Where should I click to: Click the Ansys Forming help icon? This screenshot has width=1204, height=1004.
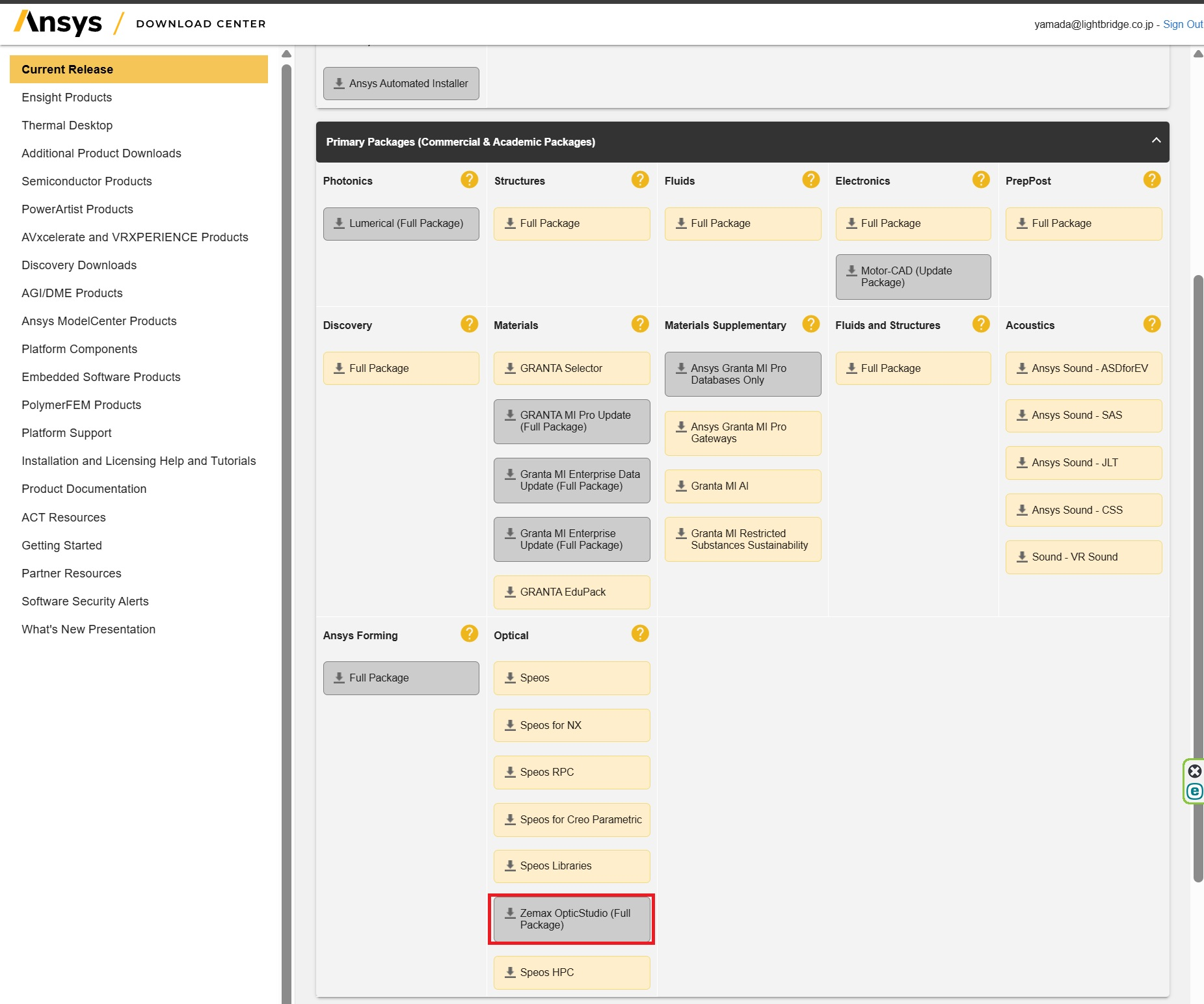pyautogui.click(x=469, y=634)
